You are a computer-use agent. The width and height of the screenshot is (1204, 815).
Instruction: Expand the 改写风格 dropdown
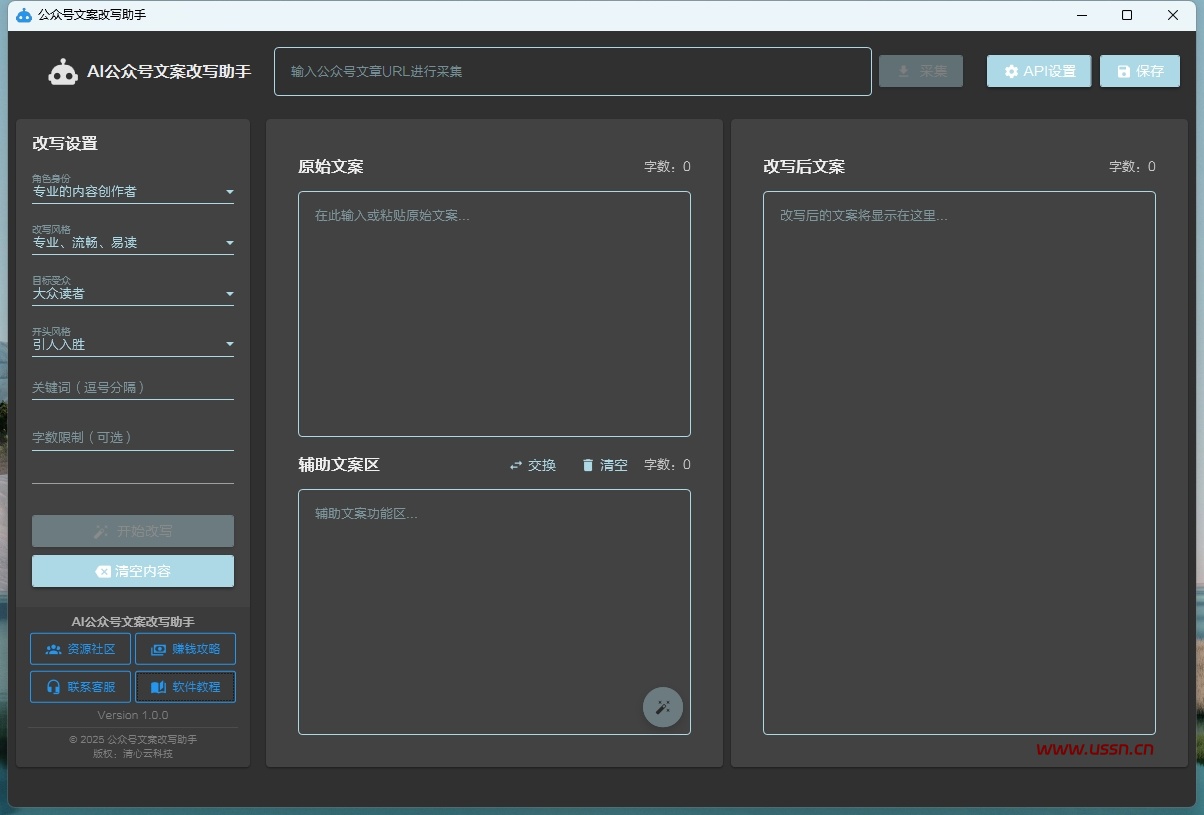[133, 242]
